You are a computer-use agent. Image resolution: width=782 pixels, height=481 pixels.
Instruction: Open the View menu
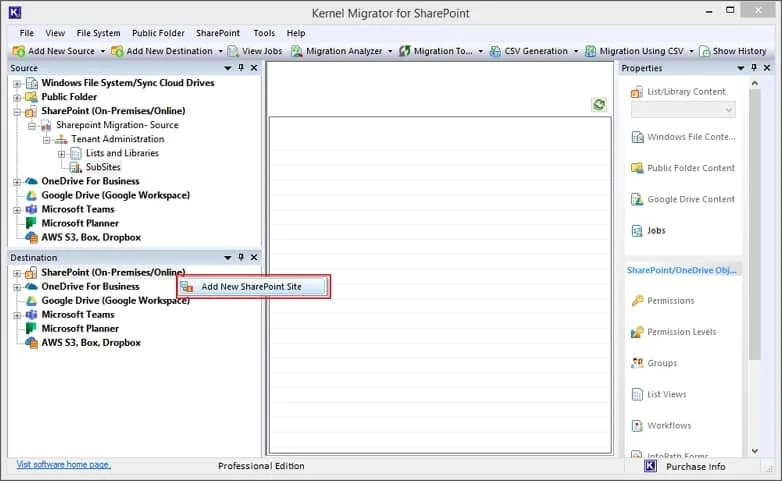[x=55, y=33]
